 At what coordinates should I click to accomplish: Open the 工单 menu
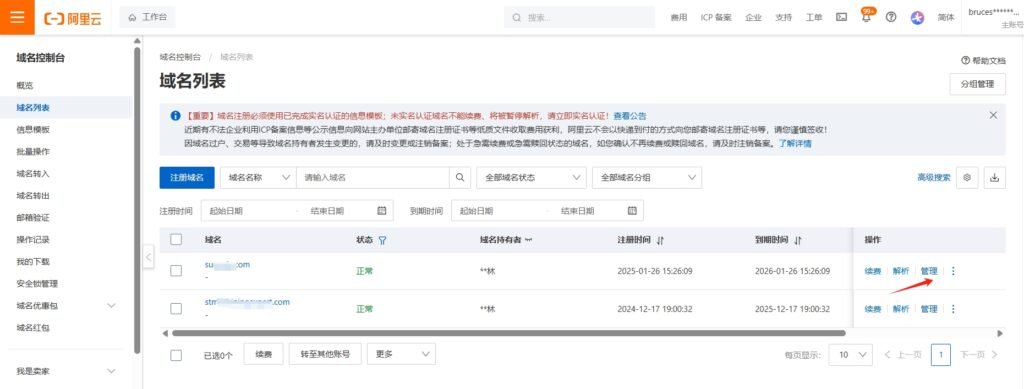(814, 18)
